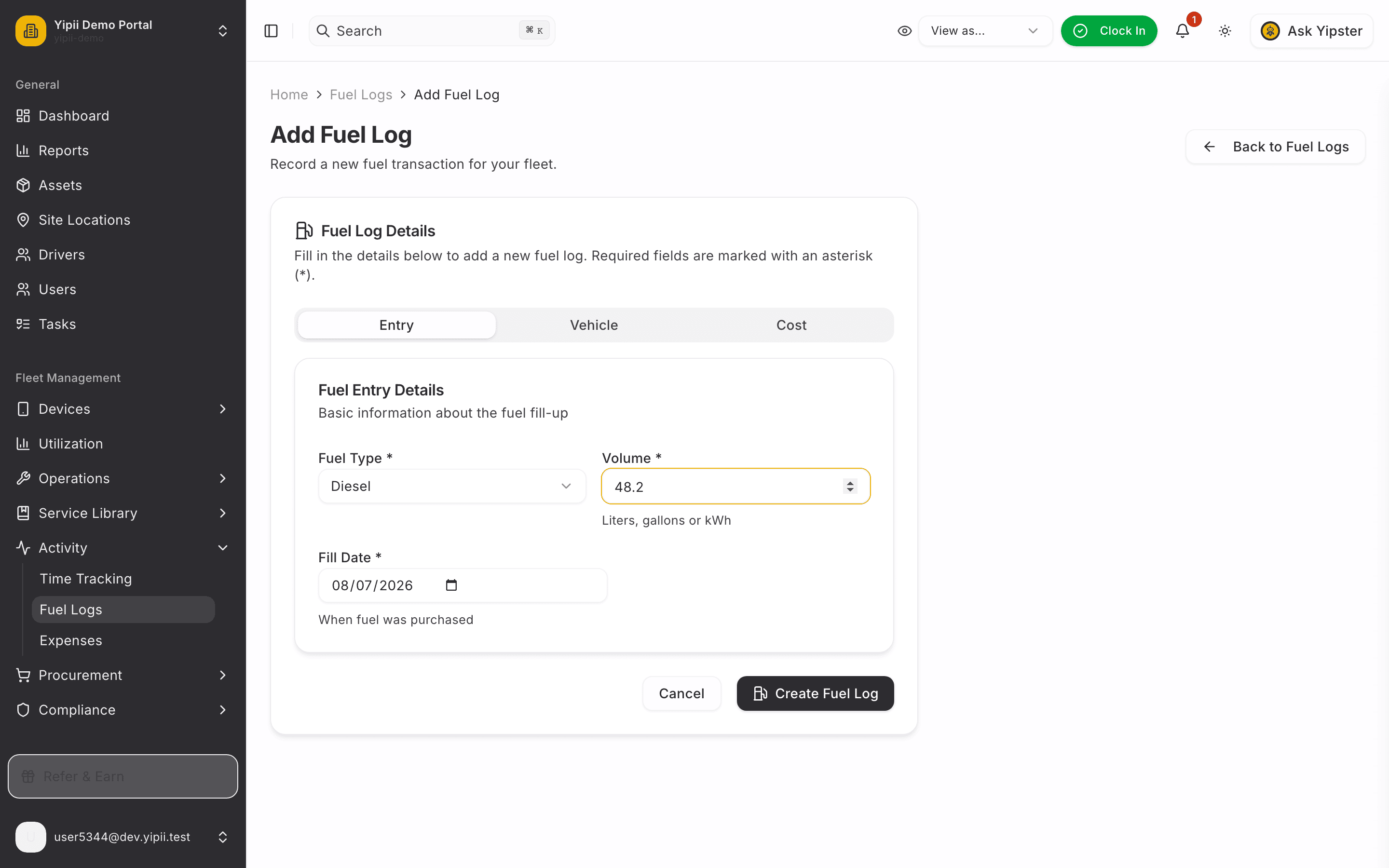This screenshot has height=868, width=1389.
Task: Open the notifications bell
Action: coord(1183,31)
